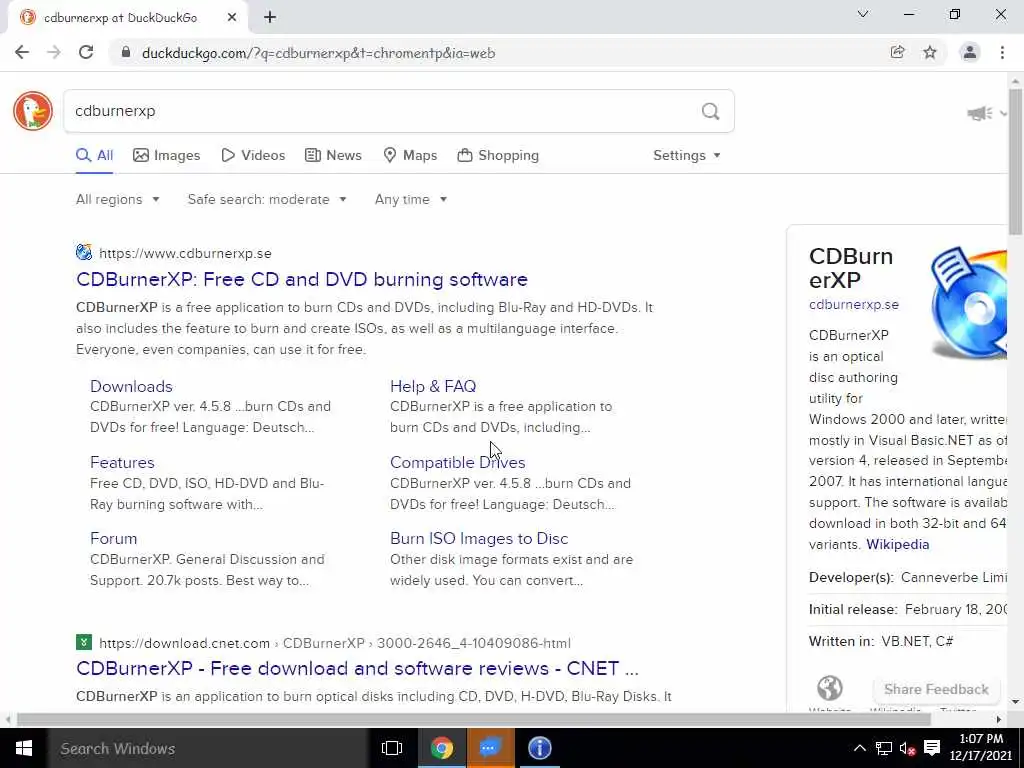Viewport: 1024px width, 768px height.
Task: Open a new browser tab
Action: pyautogui.click(x=270, y=17)
